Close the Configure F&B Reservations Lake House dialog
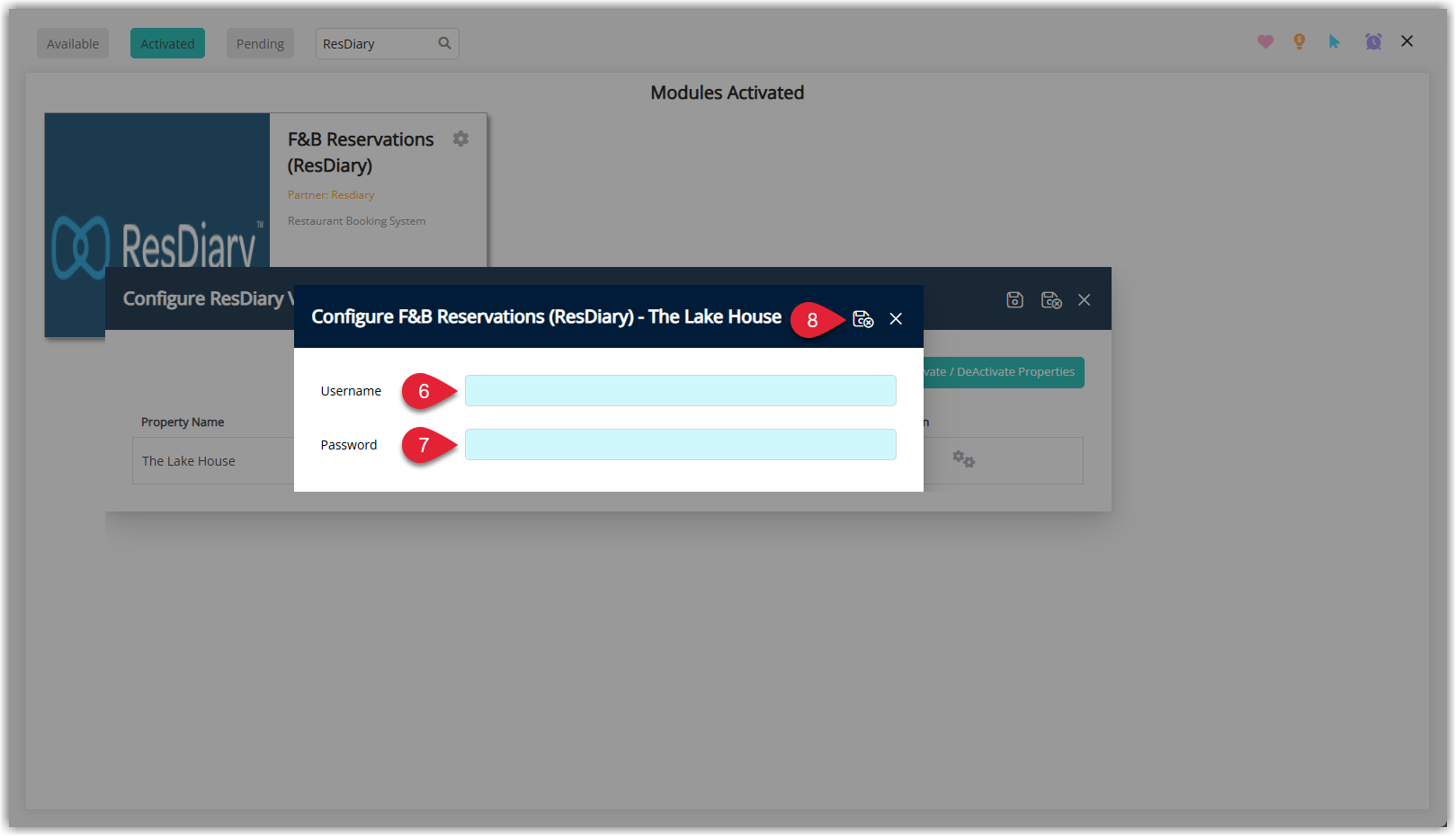This screenshot has width=1456, height=836. point(896,319)
